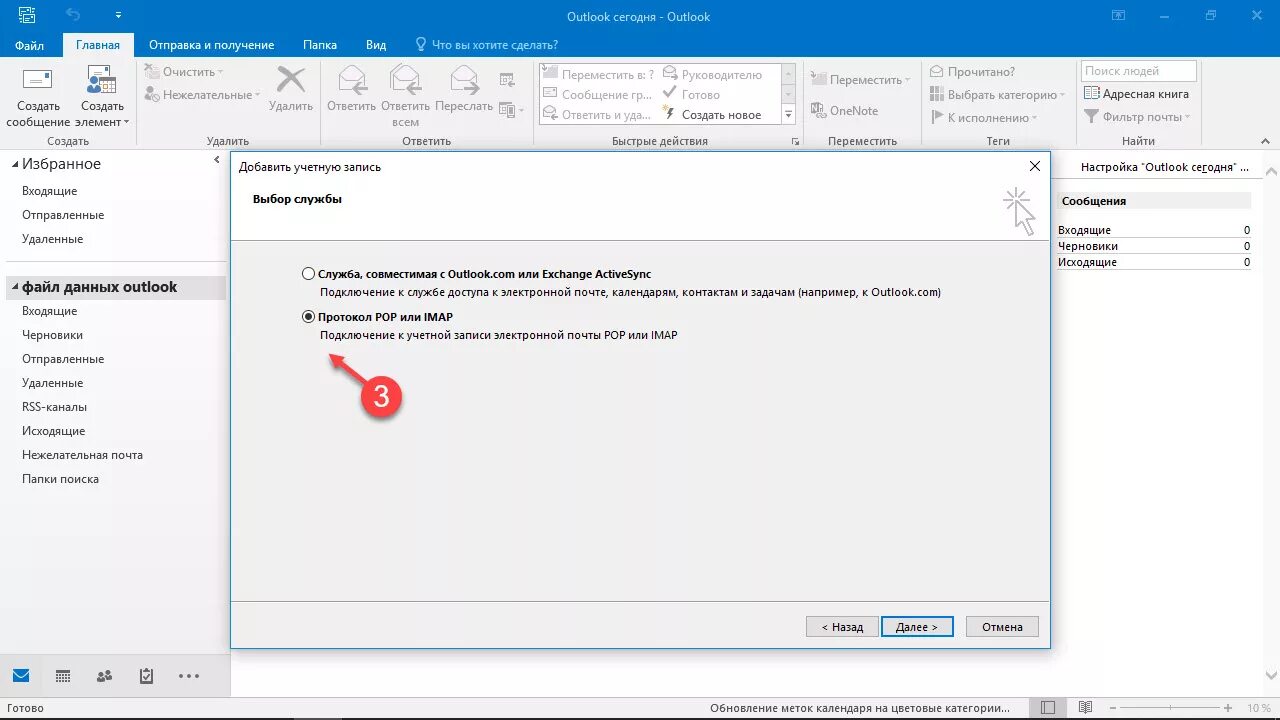This screenshot has height=720, width=1280.
Task: Click the Create element icon
Action: click(101, 80)
